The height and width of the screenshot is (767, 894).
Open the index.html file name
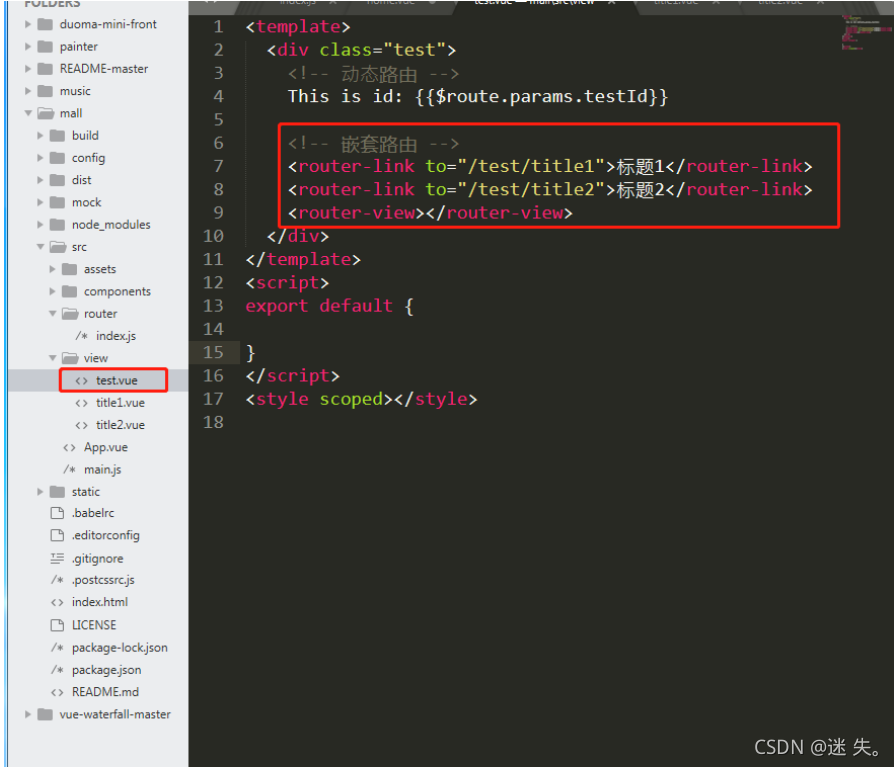click(100, 602)
